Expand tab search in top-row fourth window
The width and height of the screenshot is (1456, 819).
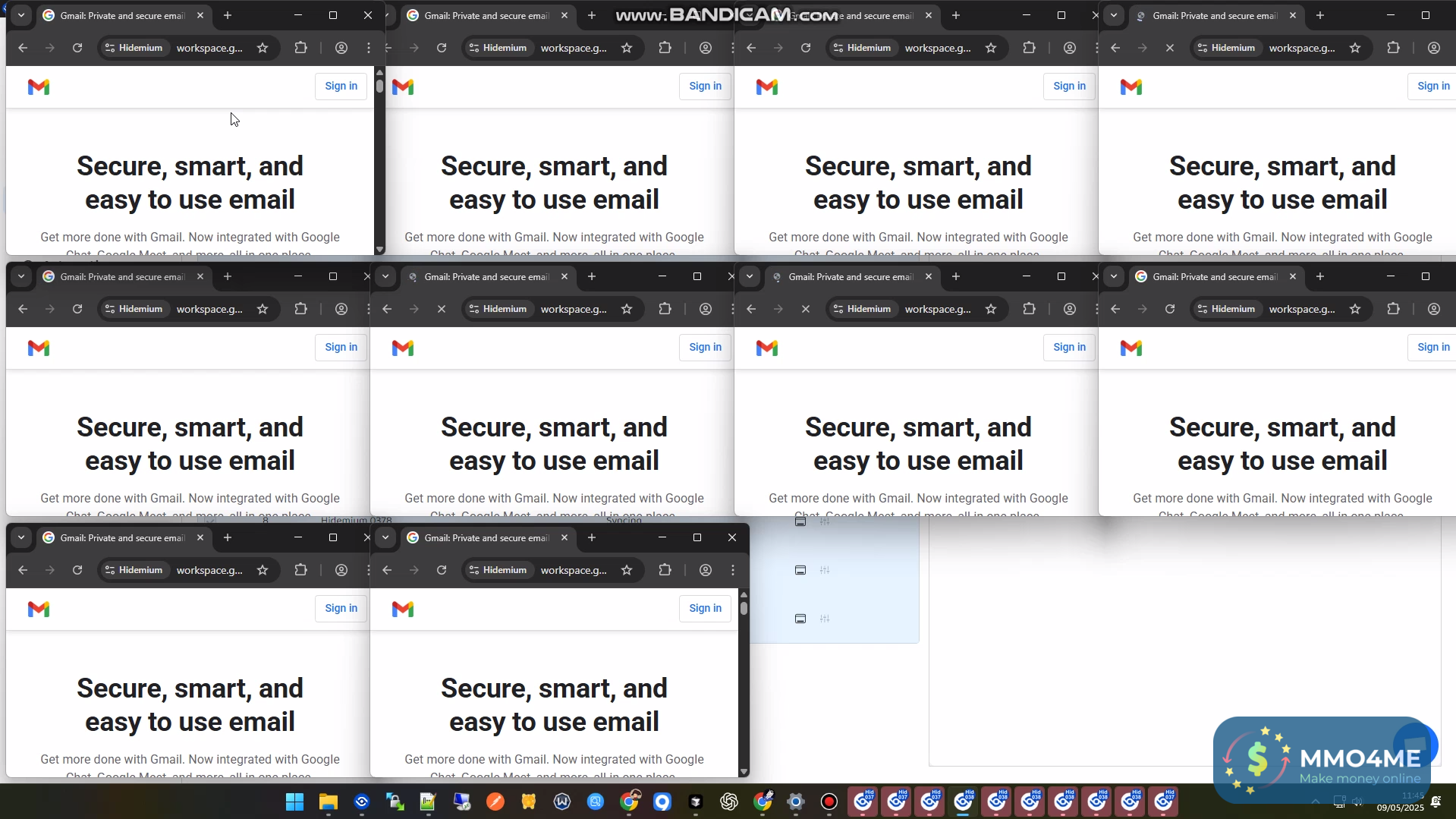[1114, 15]
